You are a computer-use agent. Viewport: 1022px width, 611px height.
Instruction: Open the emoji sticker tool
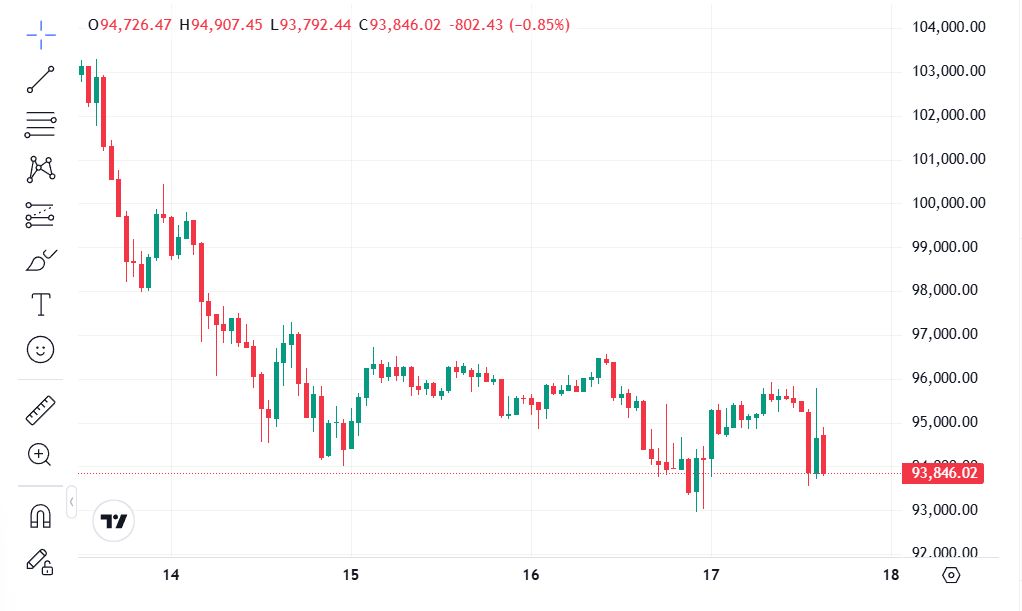(x=40, y=351)
